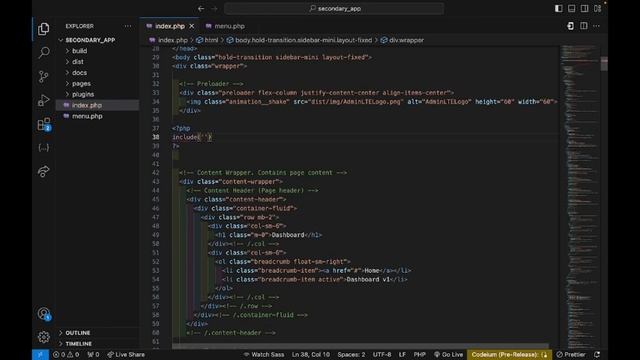Image resolution: width=640 pixels, height=360 pixels.
Task: Click Codeium (Pre-Release) status item
Action: click(x=509, y=355)
